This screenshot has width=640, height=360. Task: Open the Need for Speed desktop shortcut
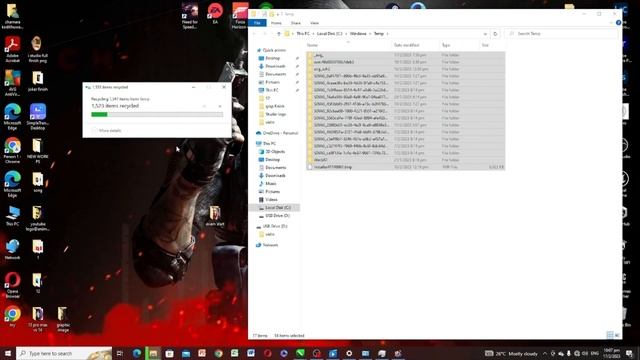190,16
